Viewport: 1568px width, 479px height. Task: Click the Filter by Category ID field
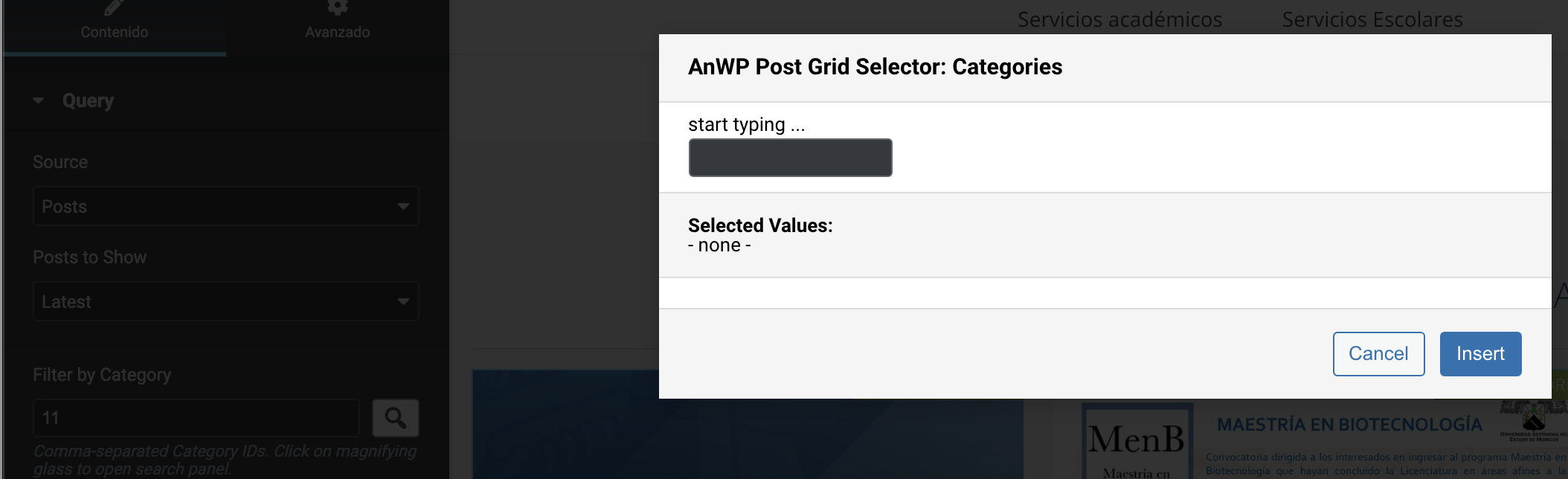coord(196,418)
